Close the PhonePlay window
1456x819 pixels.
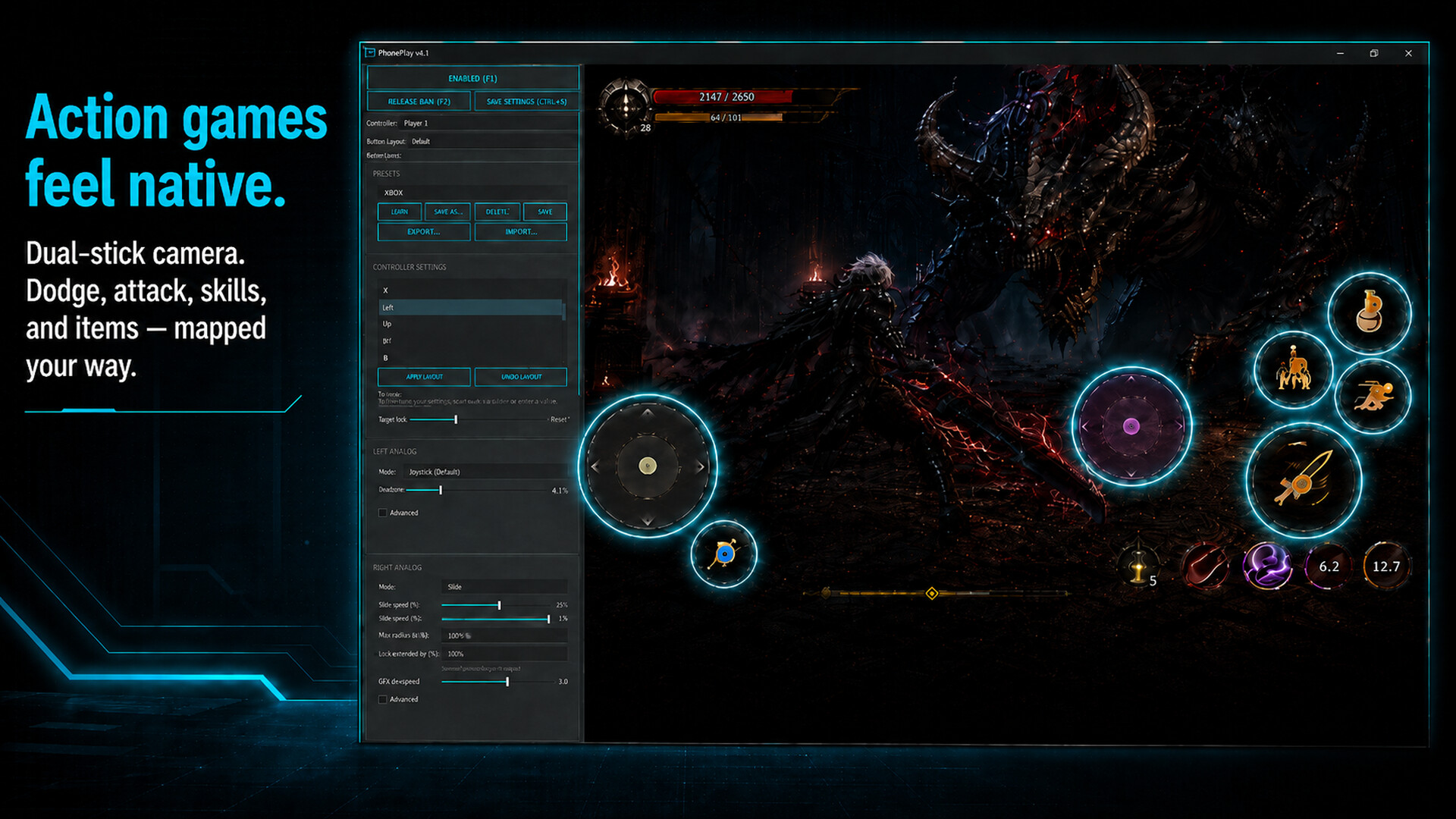[1408, 53]
